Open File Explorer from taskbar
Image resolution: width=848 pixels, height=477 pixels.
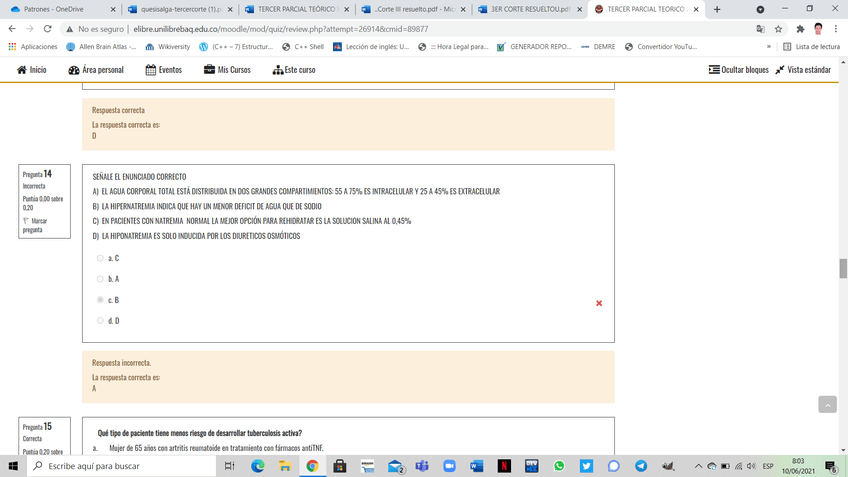click(x=285, y=466)
